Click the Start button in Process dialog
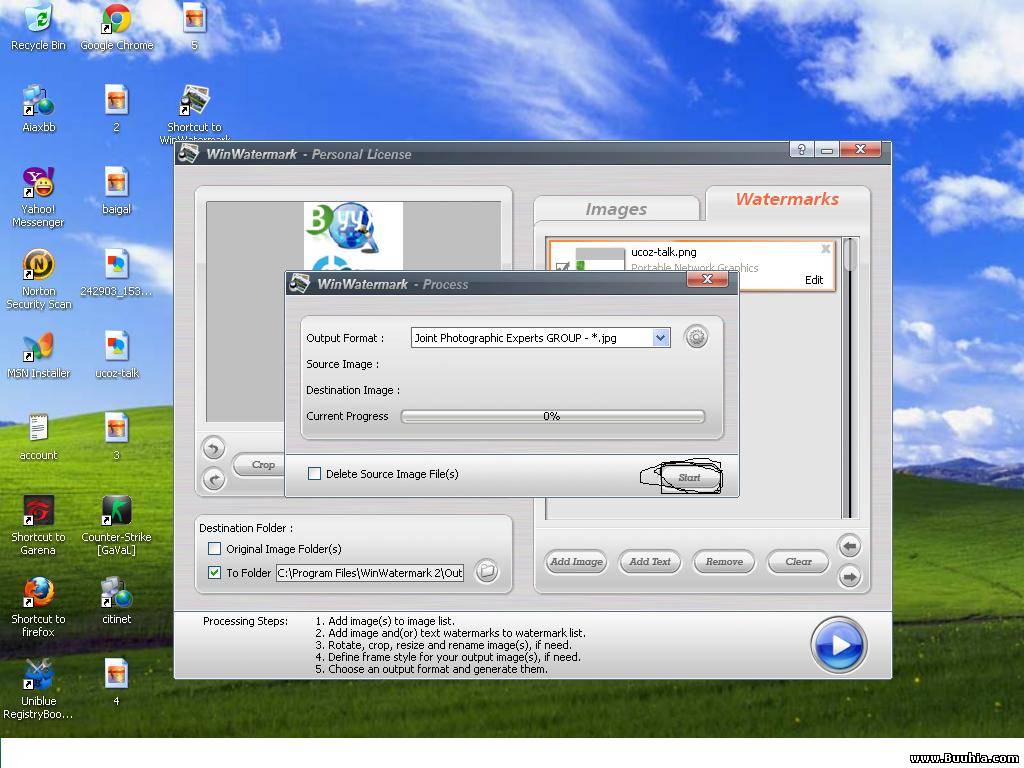This screenshot has width=1024, height=768. click(x=690, y=477)
